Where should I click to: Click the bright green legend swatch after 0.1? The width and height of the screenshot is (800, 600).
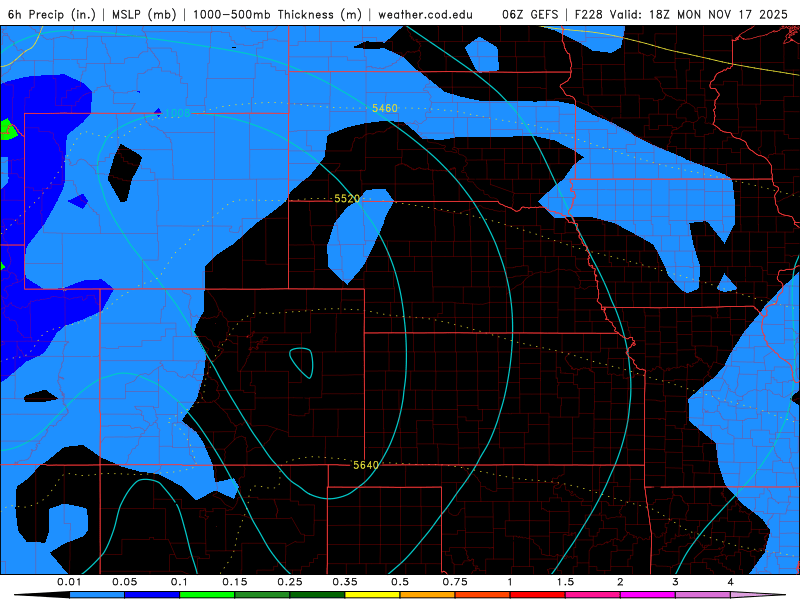(207, 595)
